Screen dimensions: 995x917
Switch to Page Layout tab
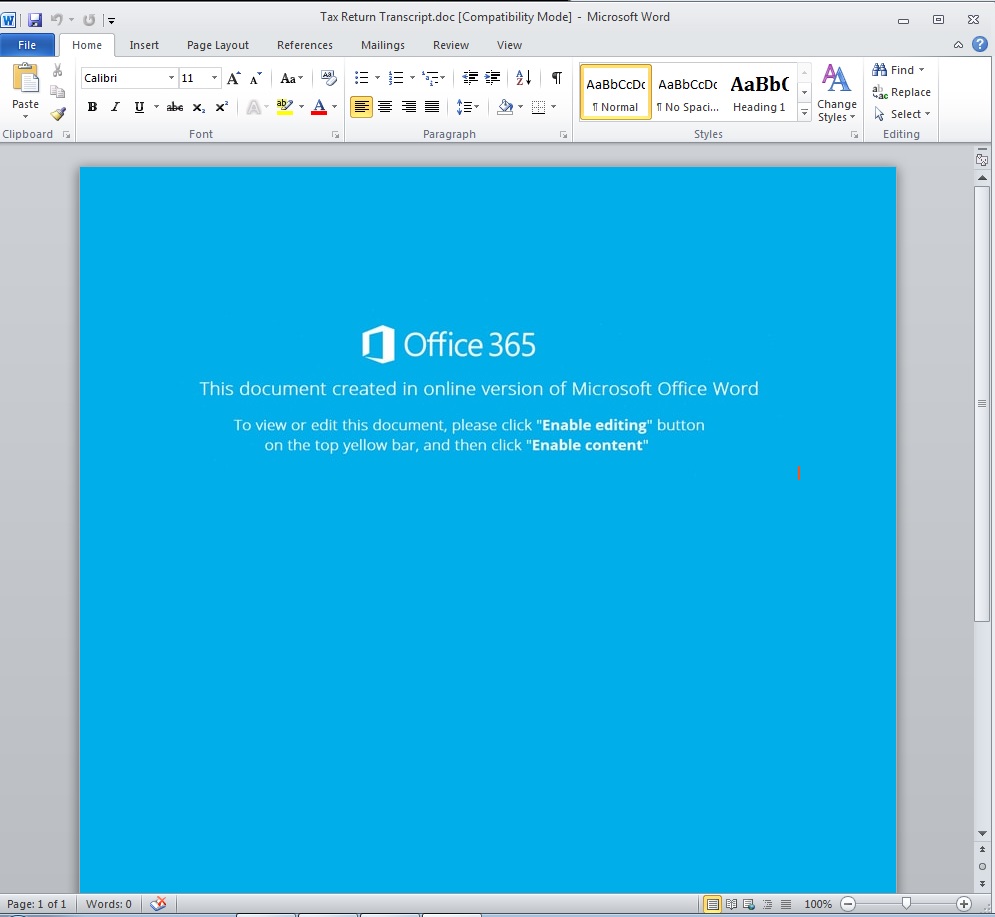(x=218, y=45)
